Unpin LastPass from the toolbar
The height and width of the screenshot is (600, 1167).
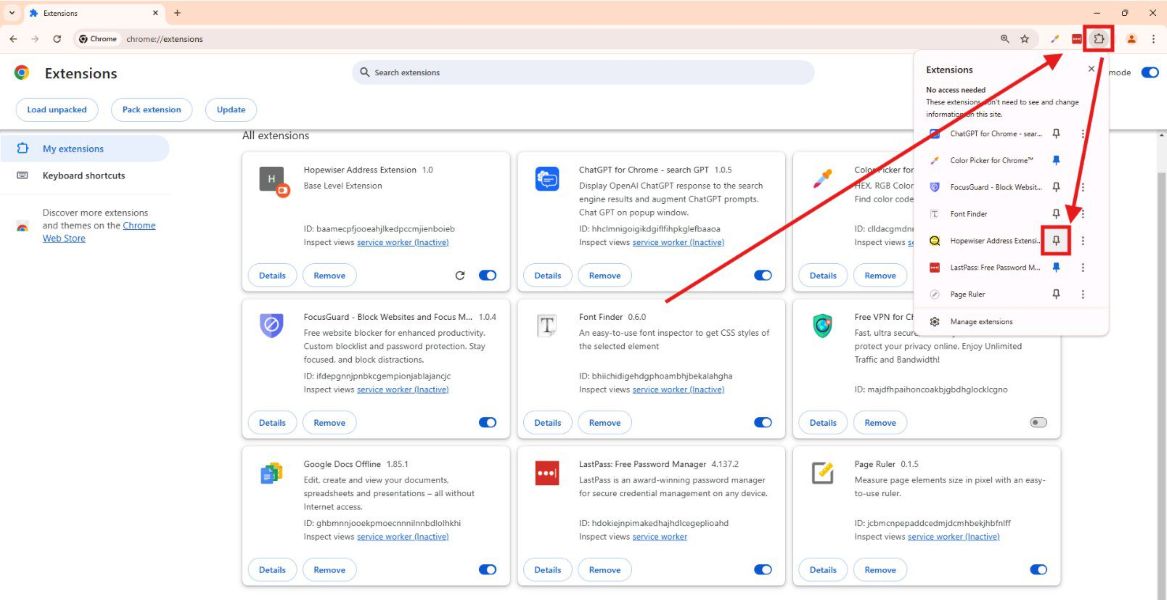tap(1056, 268)
